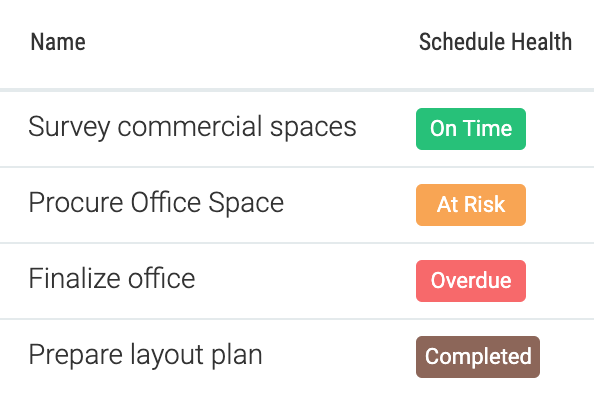Click the word Office in Procure Office Space
Screen dimensions: 594x394
click(166, 203)
